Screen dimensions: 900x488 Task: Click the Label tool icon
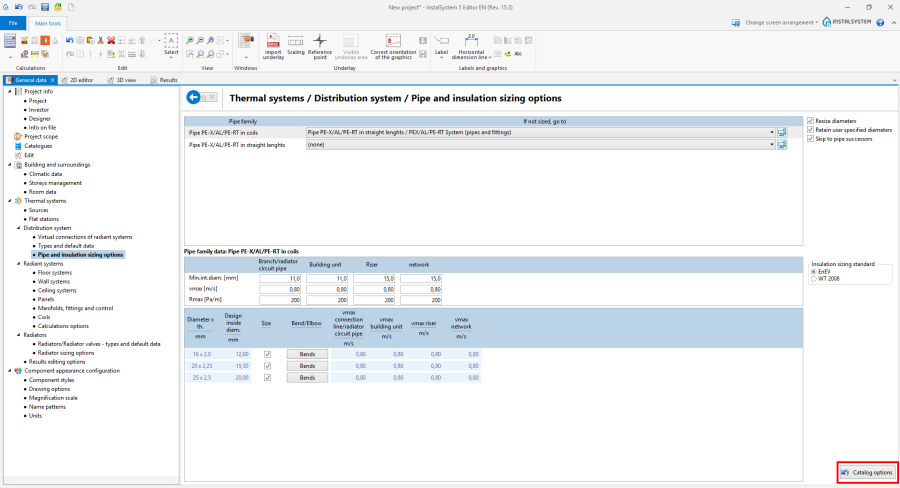click(441, 42)
